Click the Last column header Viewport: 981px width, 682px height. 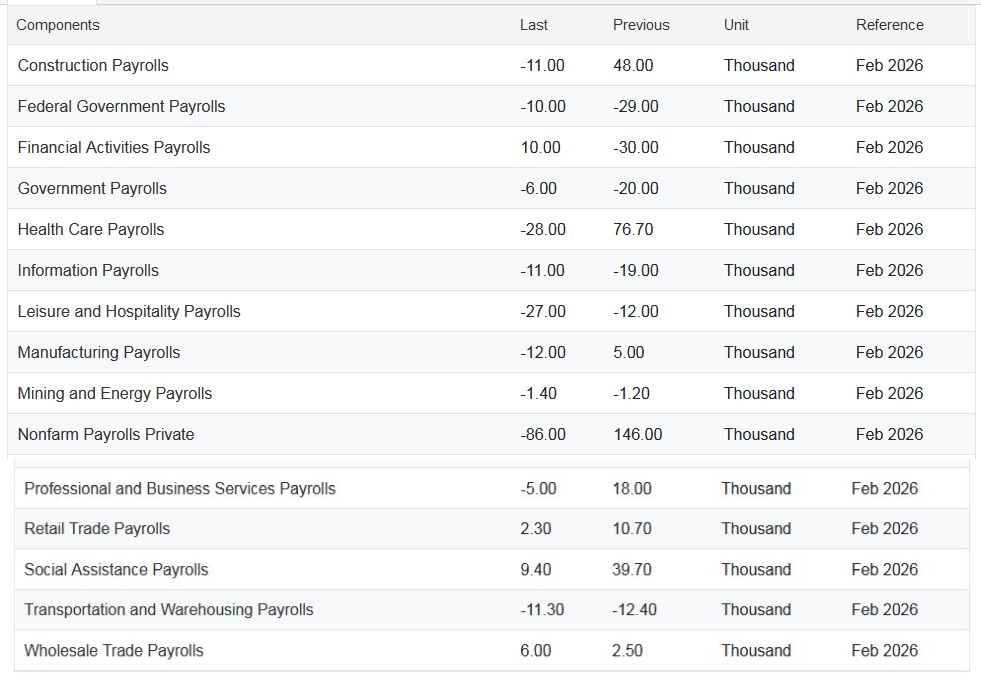pyautogui.click(x=534, y=25)
